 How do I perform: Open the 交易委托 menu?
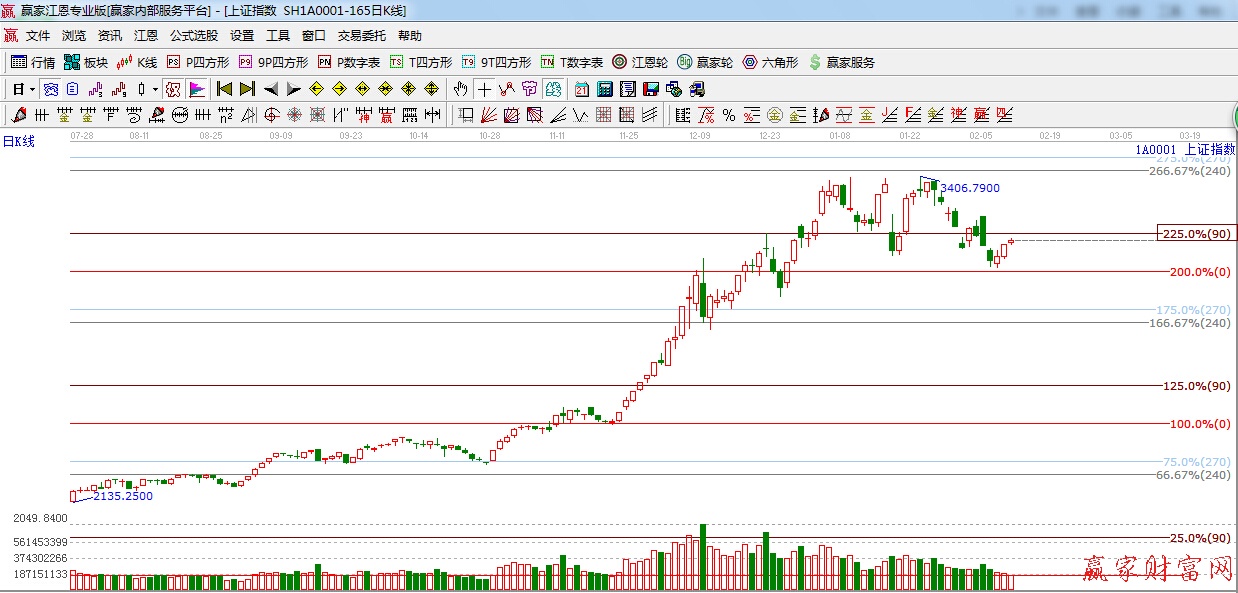[361, 36]
